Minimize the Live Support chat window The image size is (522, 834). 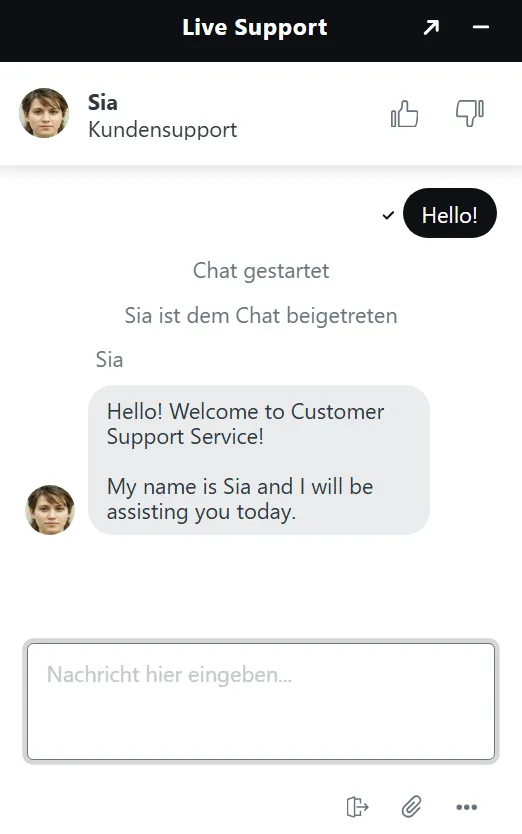point(480,27)
